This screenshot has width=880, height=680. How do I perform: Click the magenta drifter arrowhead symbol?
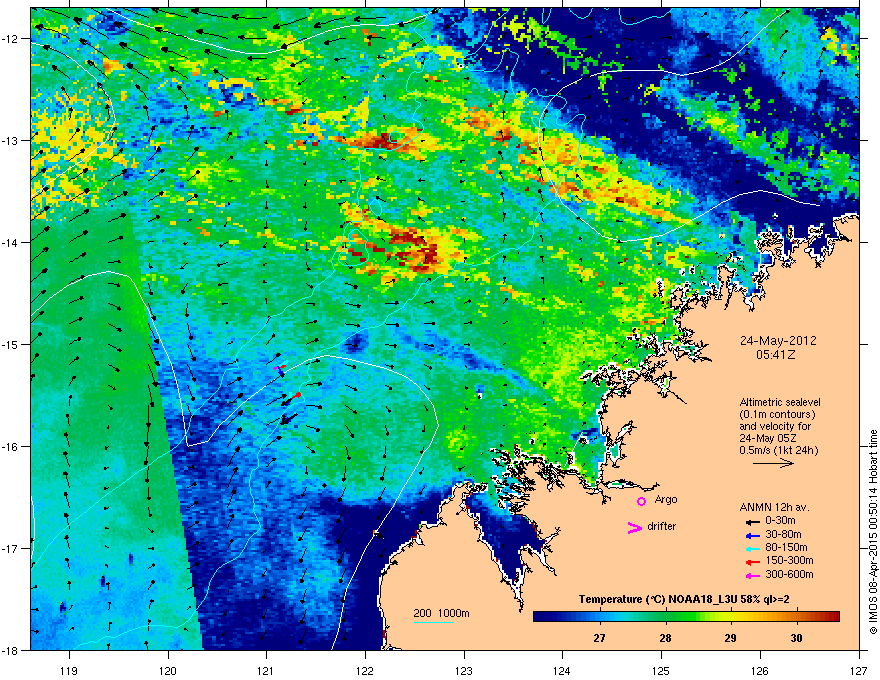click(634, 527)
